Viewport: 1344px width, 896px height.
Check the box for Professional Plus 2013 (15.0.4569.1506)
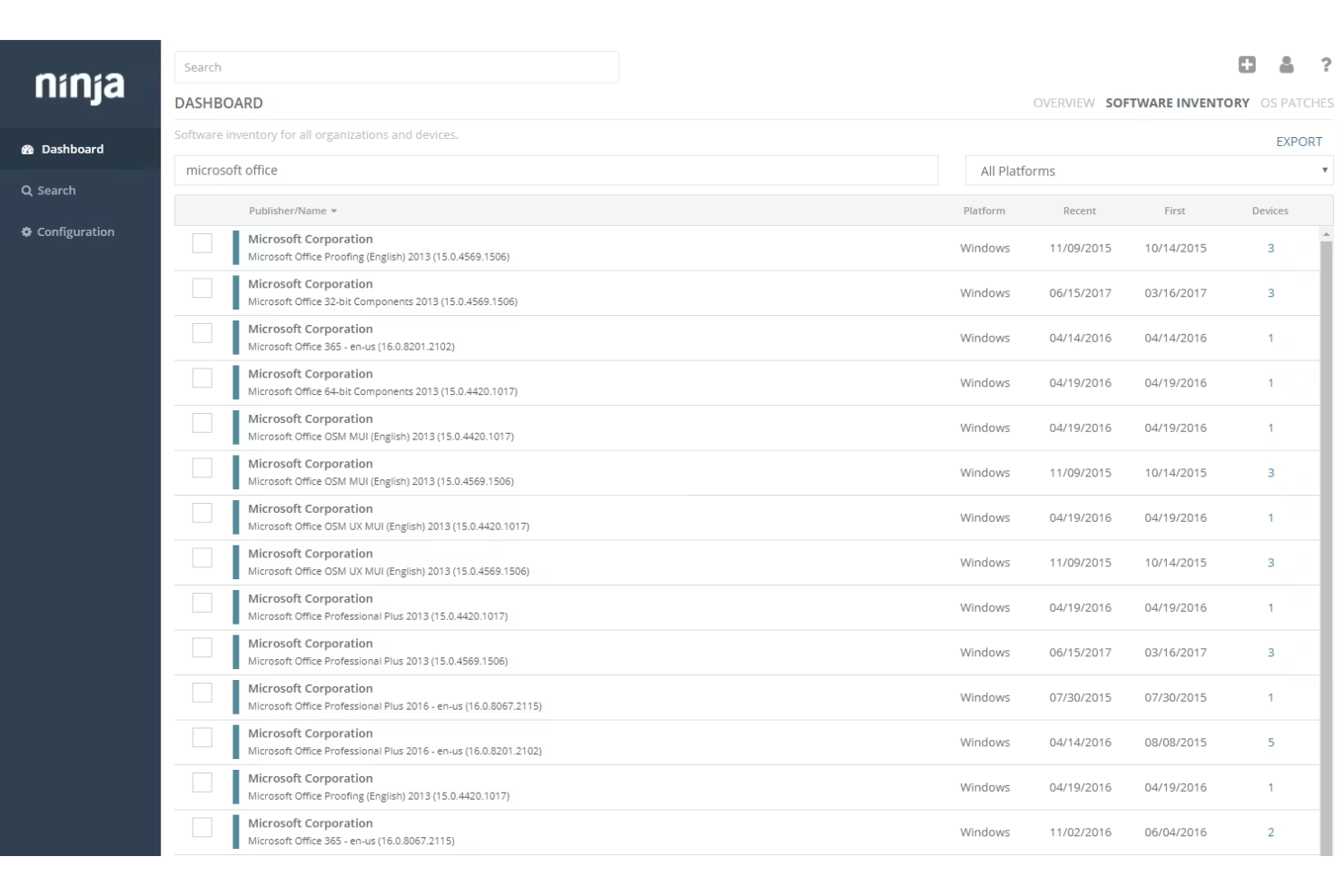[203, 647]
